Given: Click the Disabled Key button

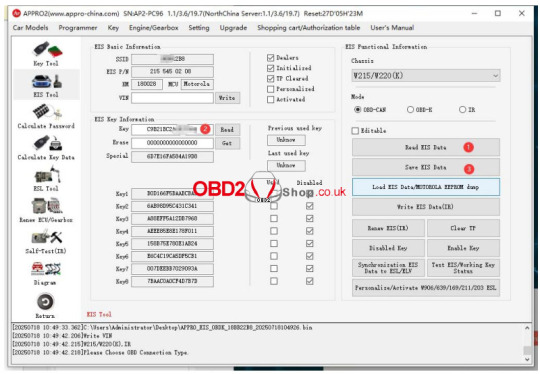Looking at the screenshot, I should [388, 248].
